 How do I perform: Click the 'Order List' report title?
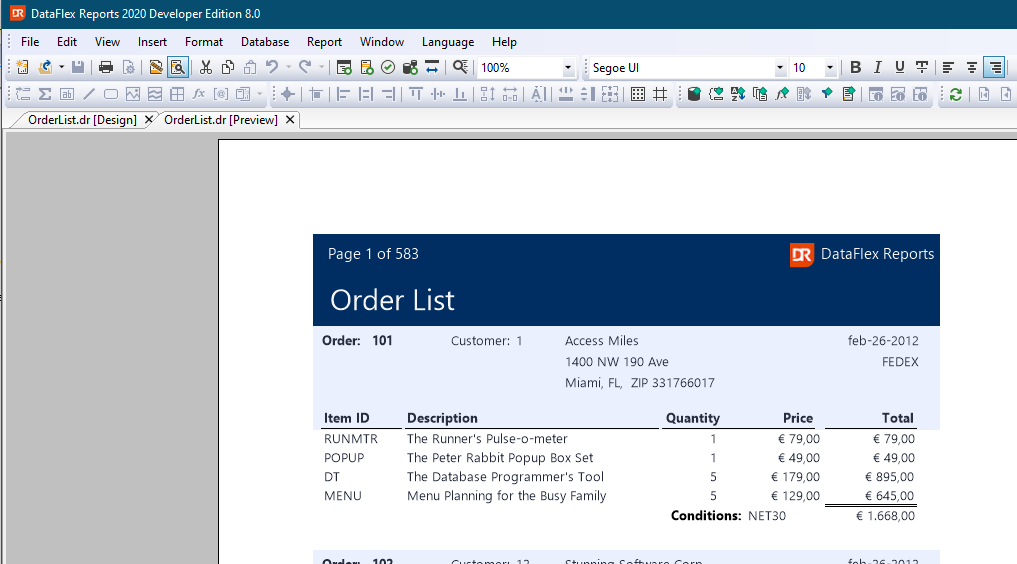(x=392, y=300)
